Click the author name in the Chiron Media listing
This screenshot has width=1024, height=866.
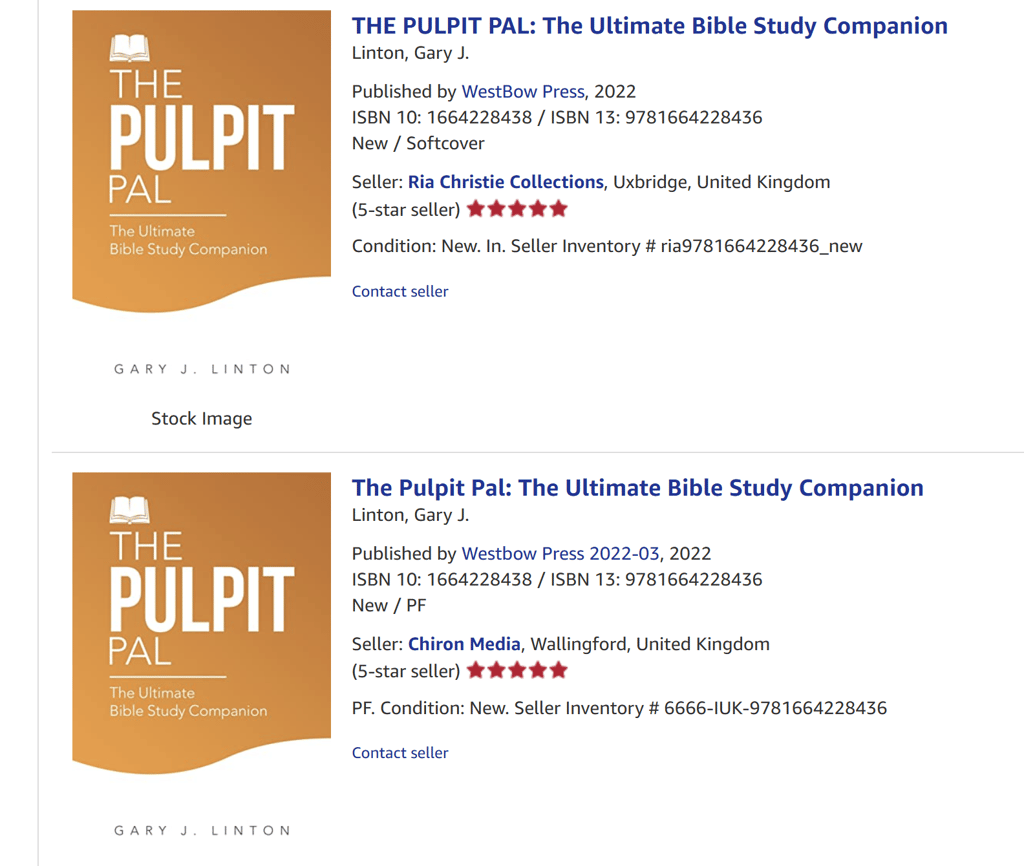point(410,515)
